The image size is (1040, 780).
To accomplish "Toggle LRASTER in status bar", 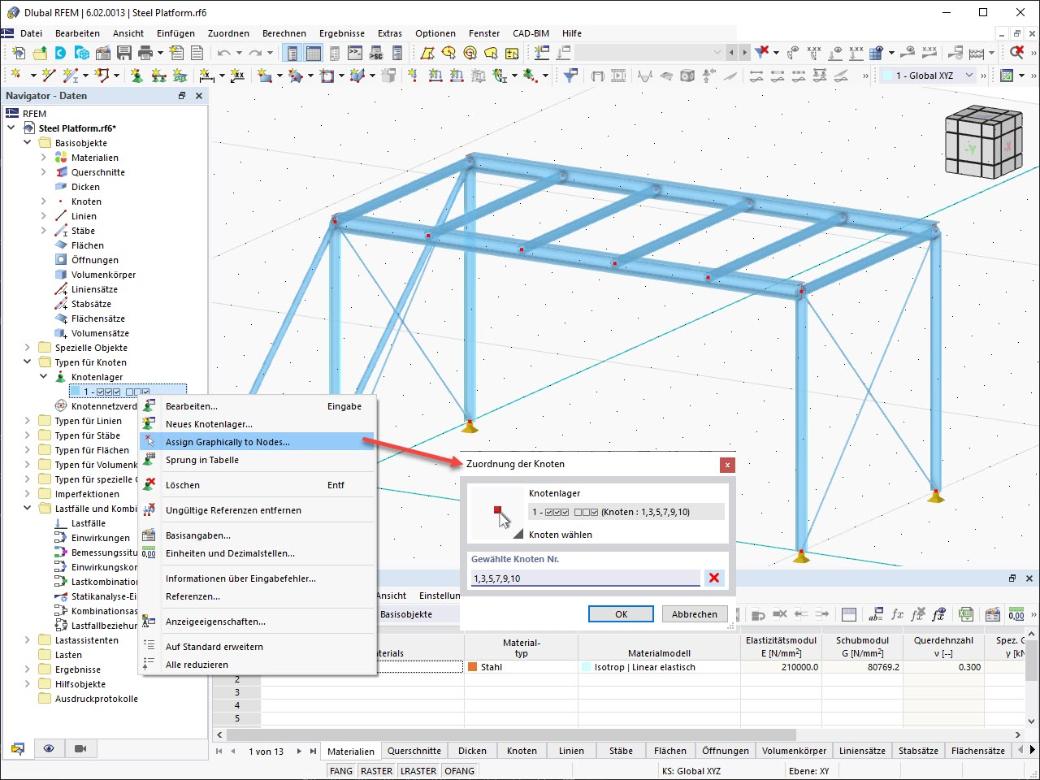I will click(x=418, y=771).
